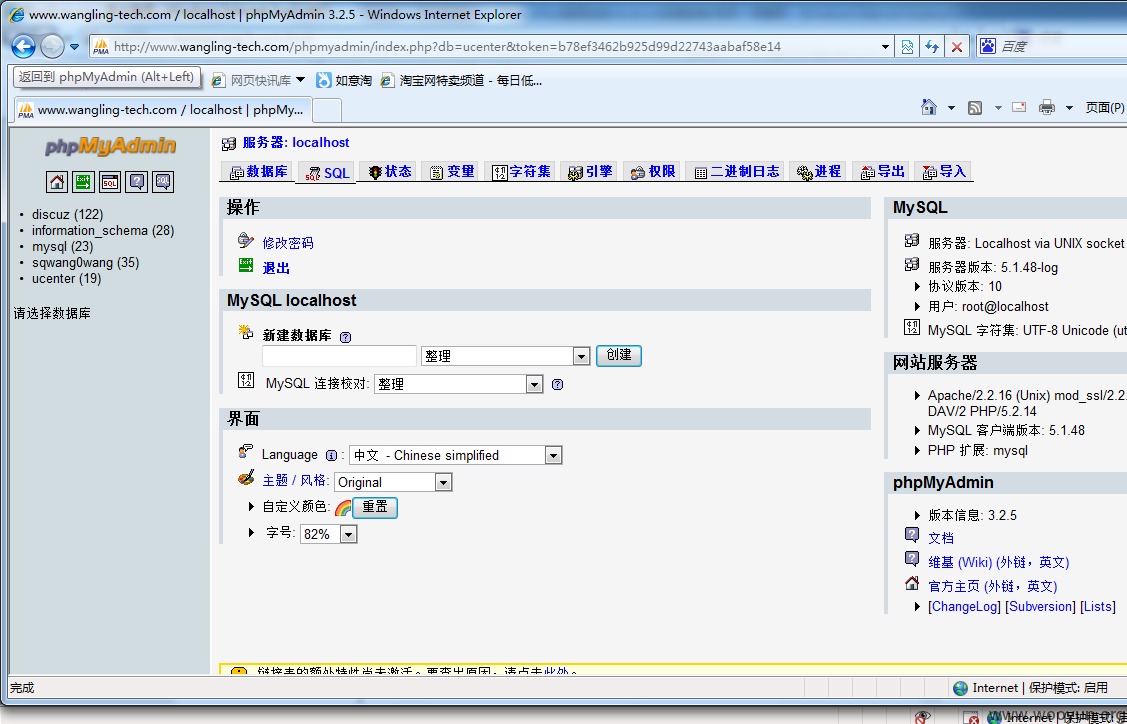Click the IE Home toolbar icon
This screenshot has width=1127, height=724.
click(929, 107)
